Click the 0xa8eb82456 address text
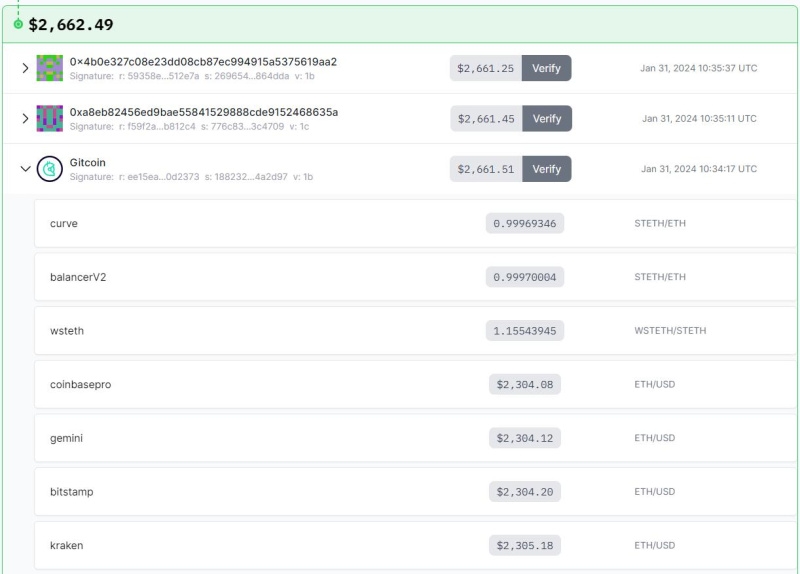This screenshot has height=574, width=800. (x=204, y=112)
